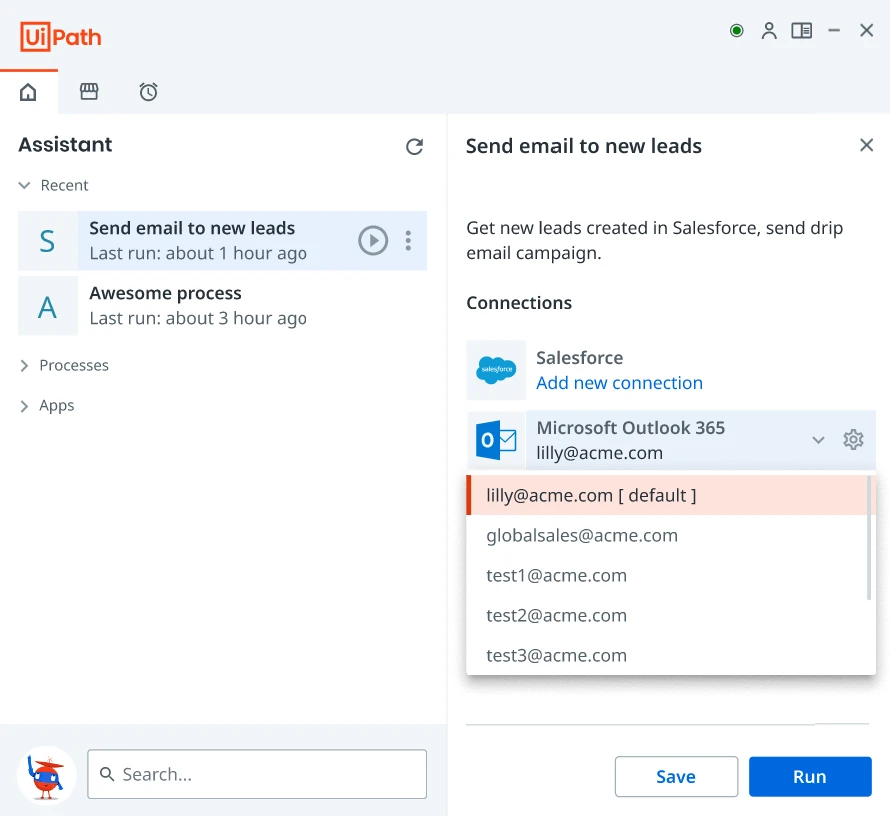Open Outlook connection settings gear

click(853, 440)
